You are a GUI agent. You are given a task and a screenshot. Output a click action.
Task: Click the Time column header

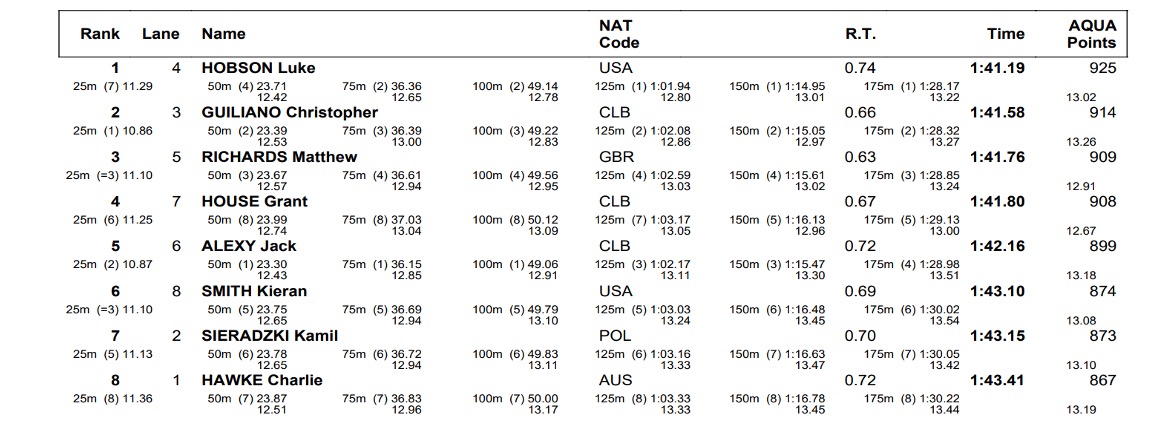[1005, 33]
